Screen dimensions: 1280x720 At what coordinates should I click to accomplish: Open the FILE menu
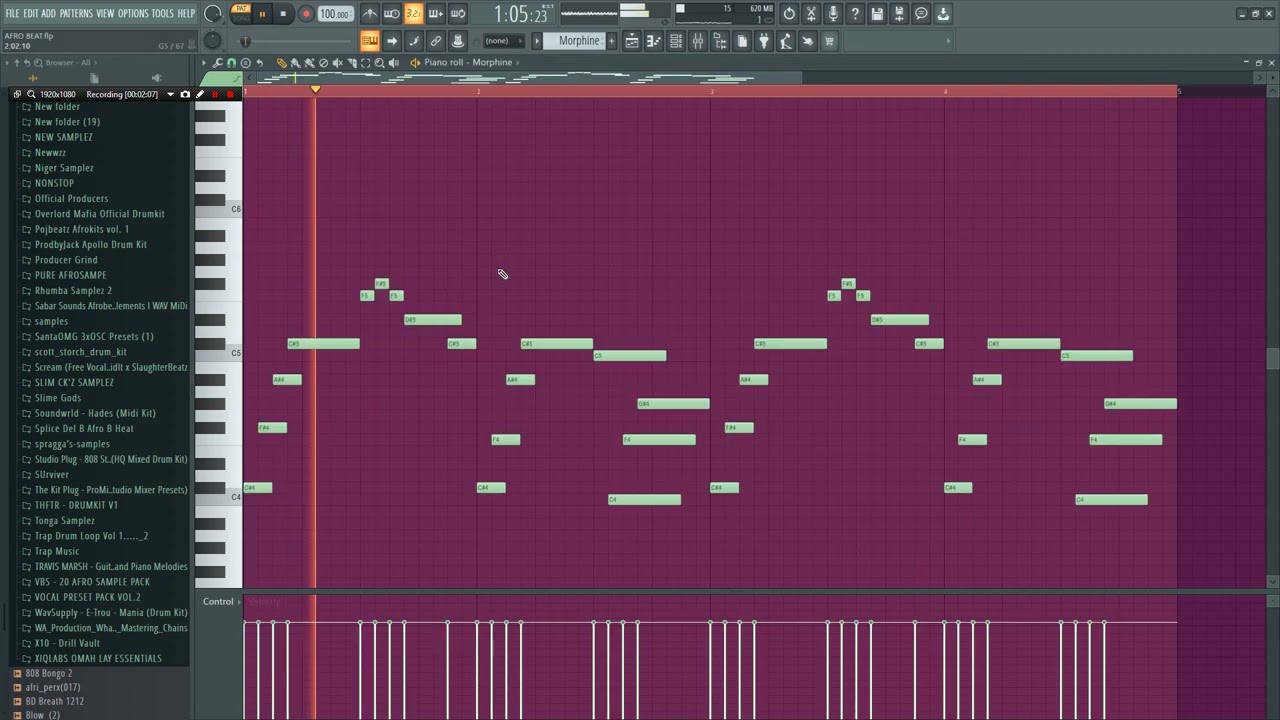(x=12, y=13)
